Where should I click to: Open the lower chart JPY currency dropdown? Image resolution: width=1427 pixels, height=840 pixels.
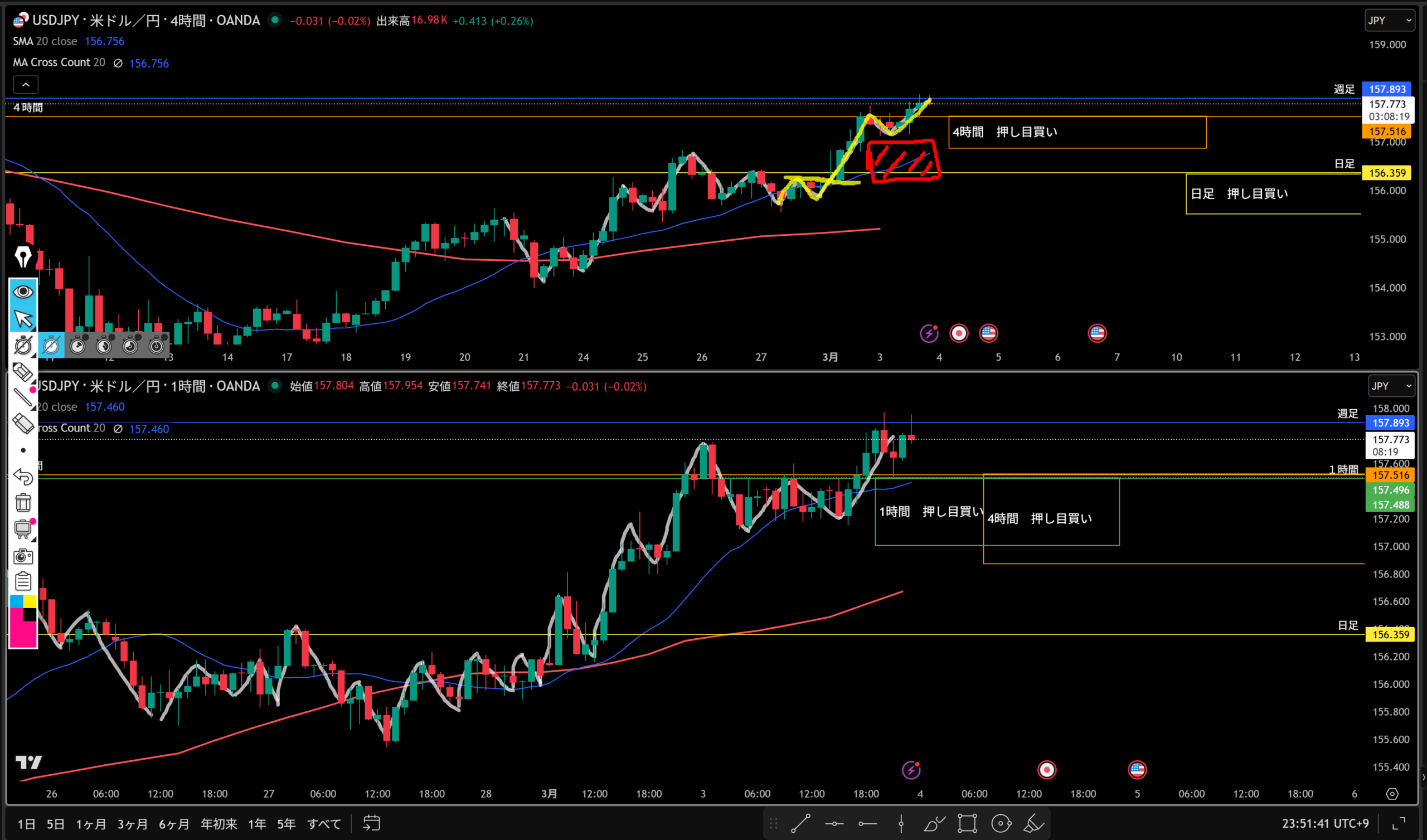(1391, 386)
